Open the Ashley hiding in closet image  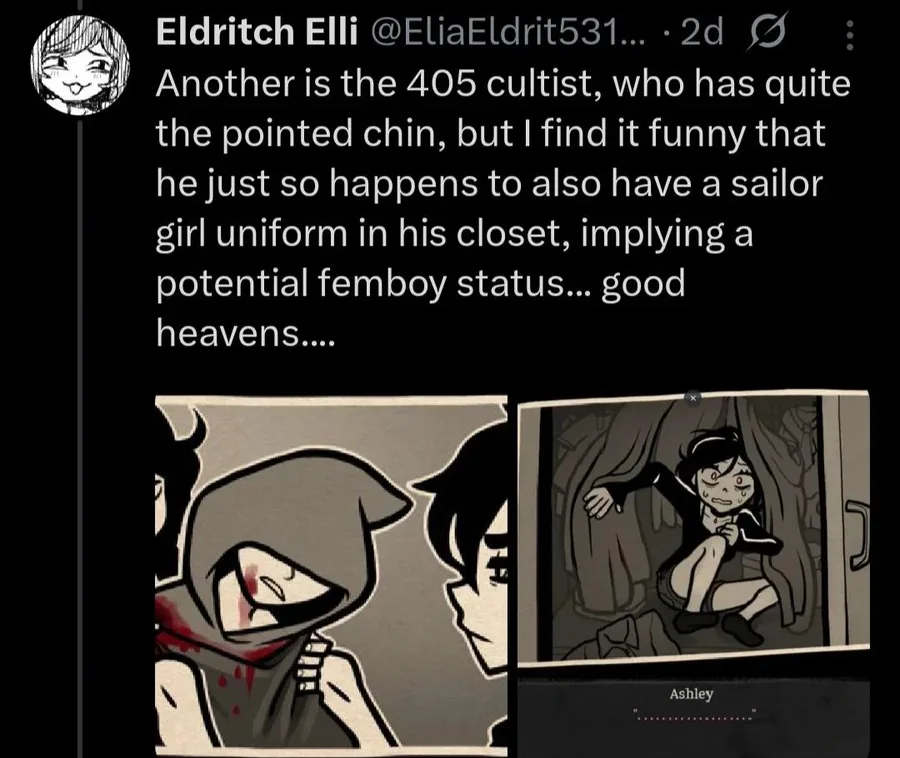coord(693,528)
